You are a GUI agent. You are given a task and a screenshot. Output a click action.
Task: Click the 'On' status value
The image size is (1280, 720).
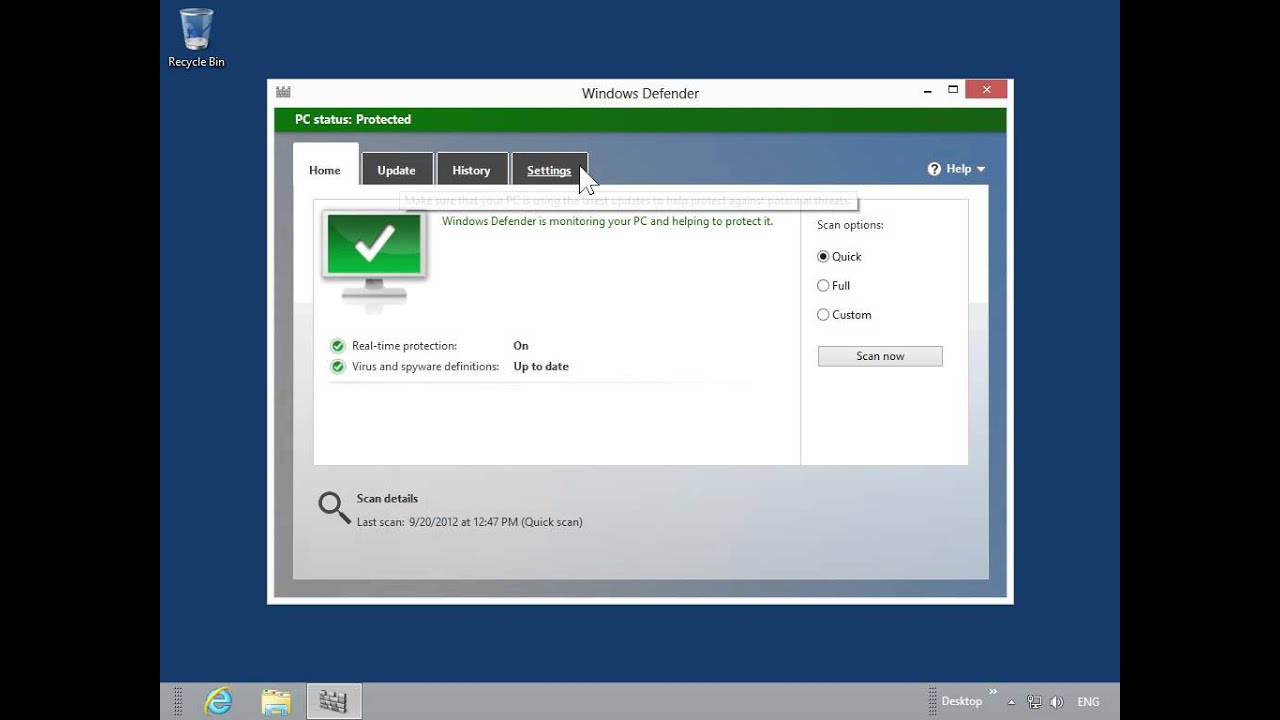click(521, 346)
